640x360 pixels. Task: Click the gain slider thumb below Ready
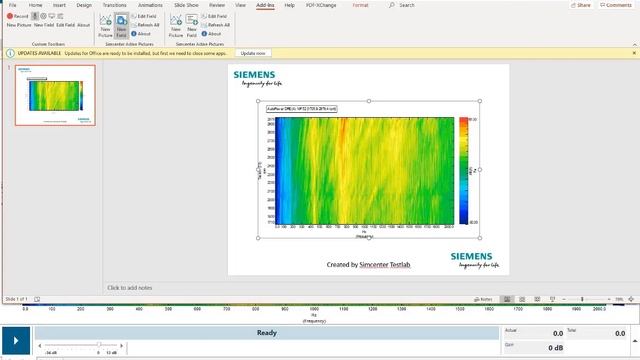tap(99, 345)
